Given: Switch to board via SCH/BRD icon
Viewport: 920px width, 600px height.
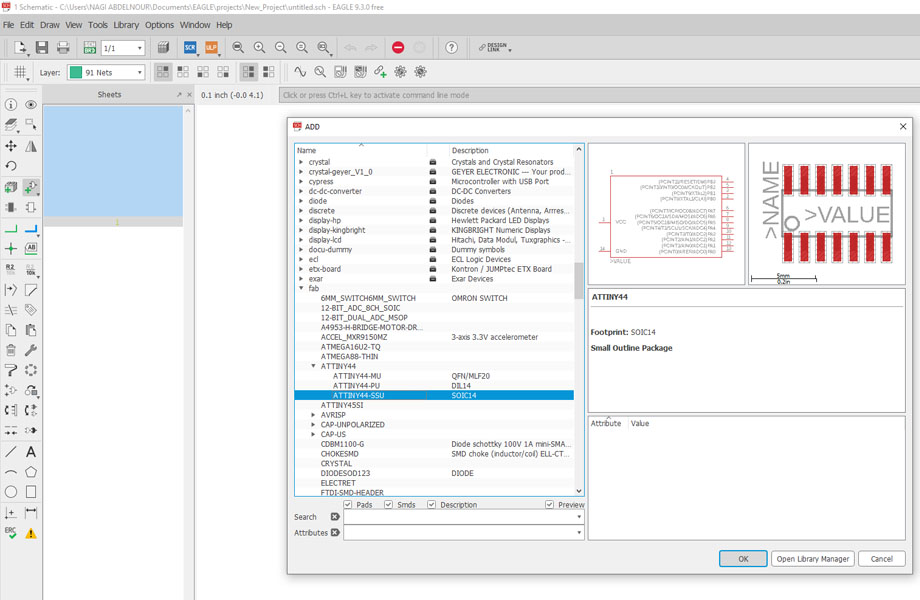Looking at the screenshot, I should (90, 48).
